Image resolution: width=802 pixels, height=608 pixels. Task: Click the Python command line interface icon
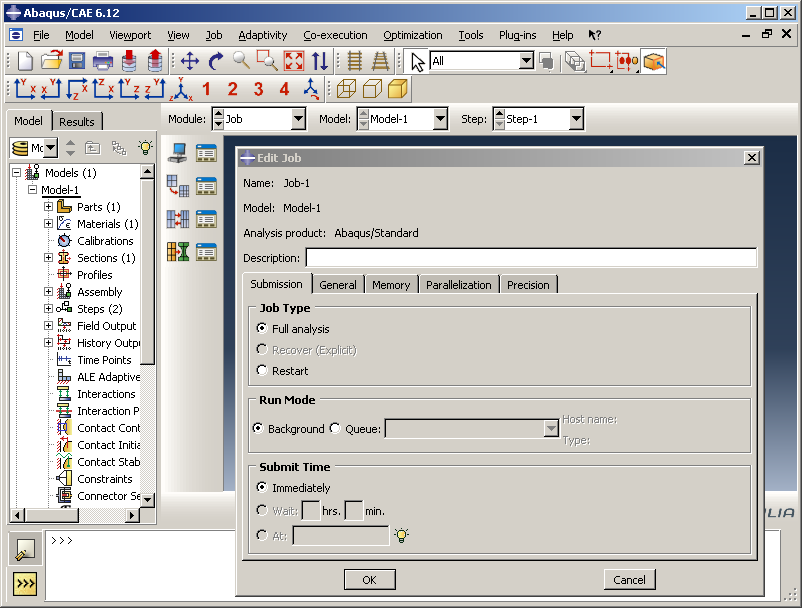[25, 583]
